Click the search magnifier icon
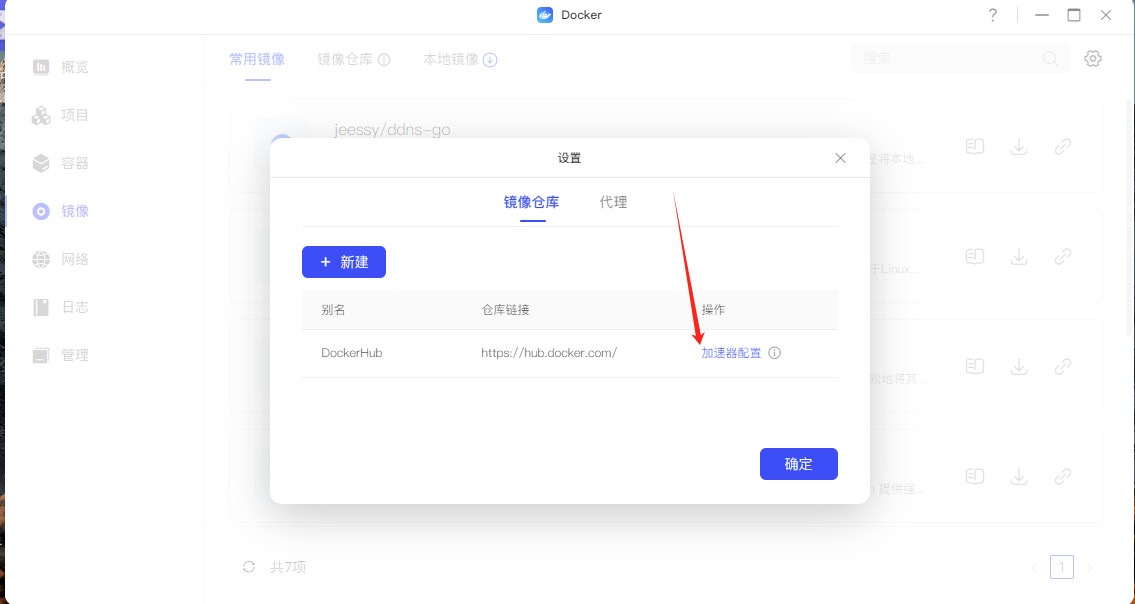This screenshot has width=1135, height=604. [x=1050, y=59]
